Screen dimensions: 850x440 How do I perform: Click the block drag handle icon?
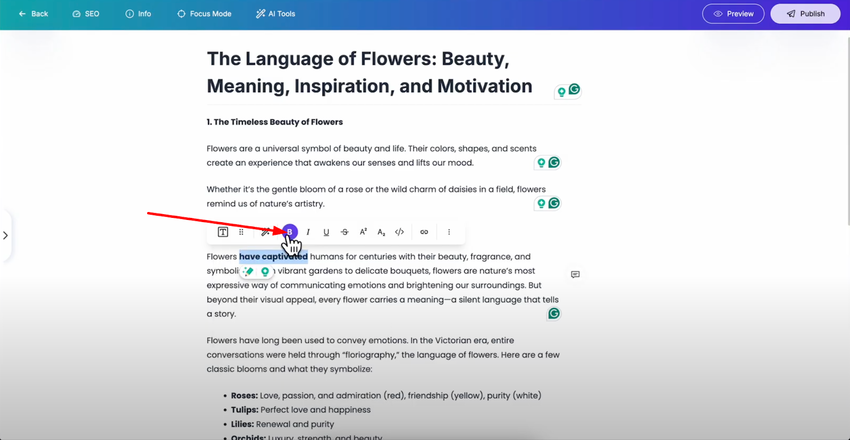coord(241,232)
